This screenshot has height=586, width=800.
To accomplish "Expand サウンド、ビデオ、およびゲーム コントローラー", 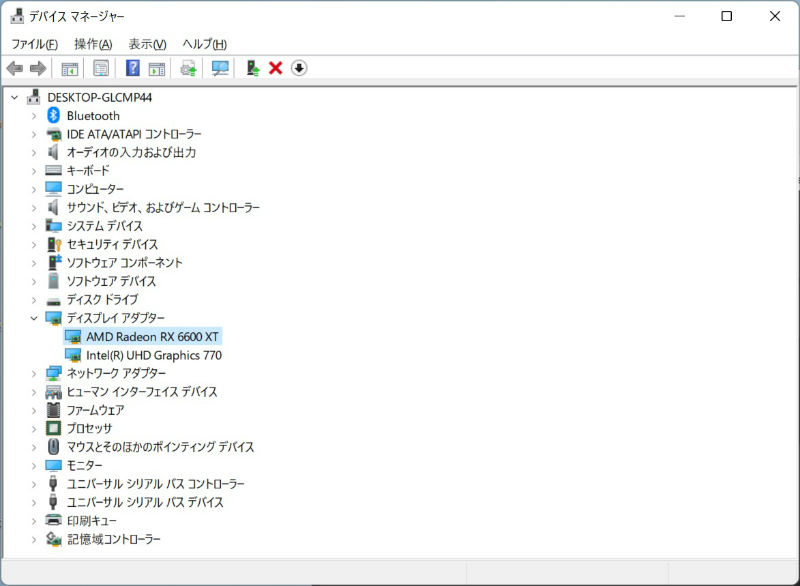I will (x=34, y=208).
